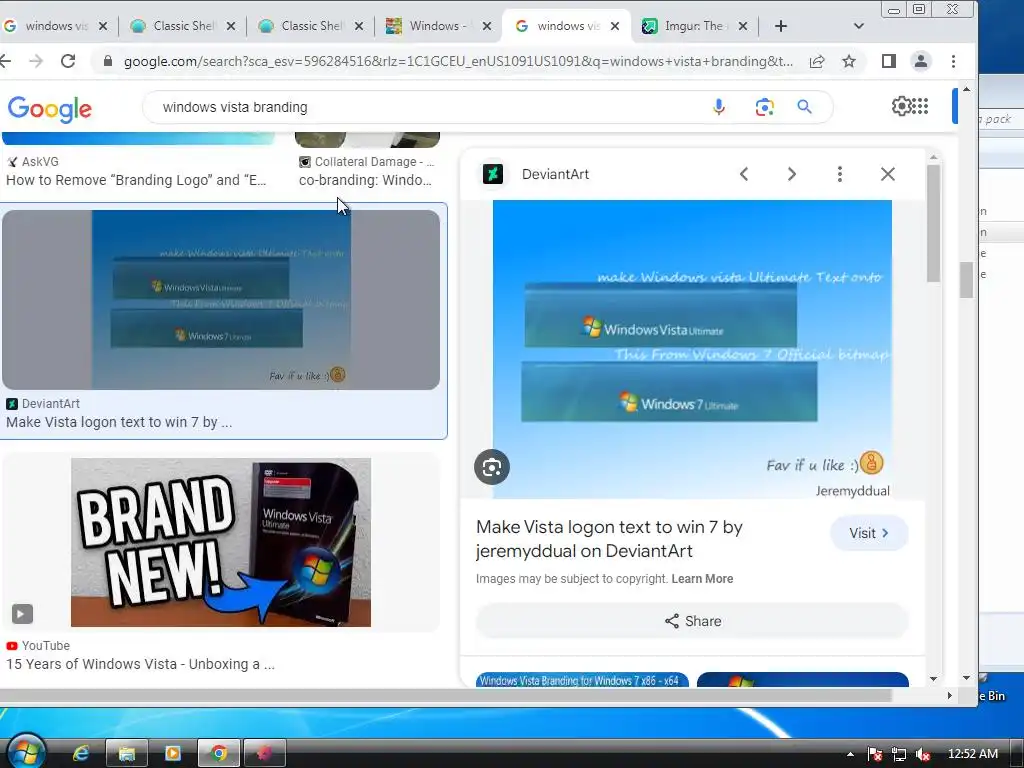Image resolution: width=1024 pixels, height=768 pixels.
Task: Open the Learn More copyright link
Action: click(x=702, y=579)
